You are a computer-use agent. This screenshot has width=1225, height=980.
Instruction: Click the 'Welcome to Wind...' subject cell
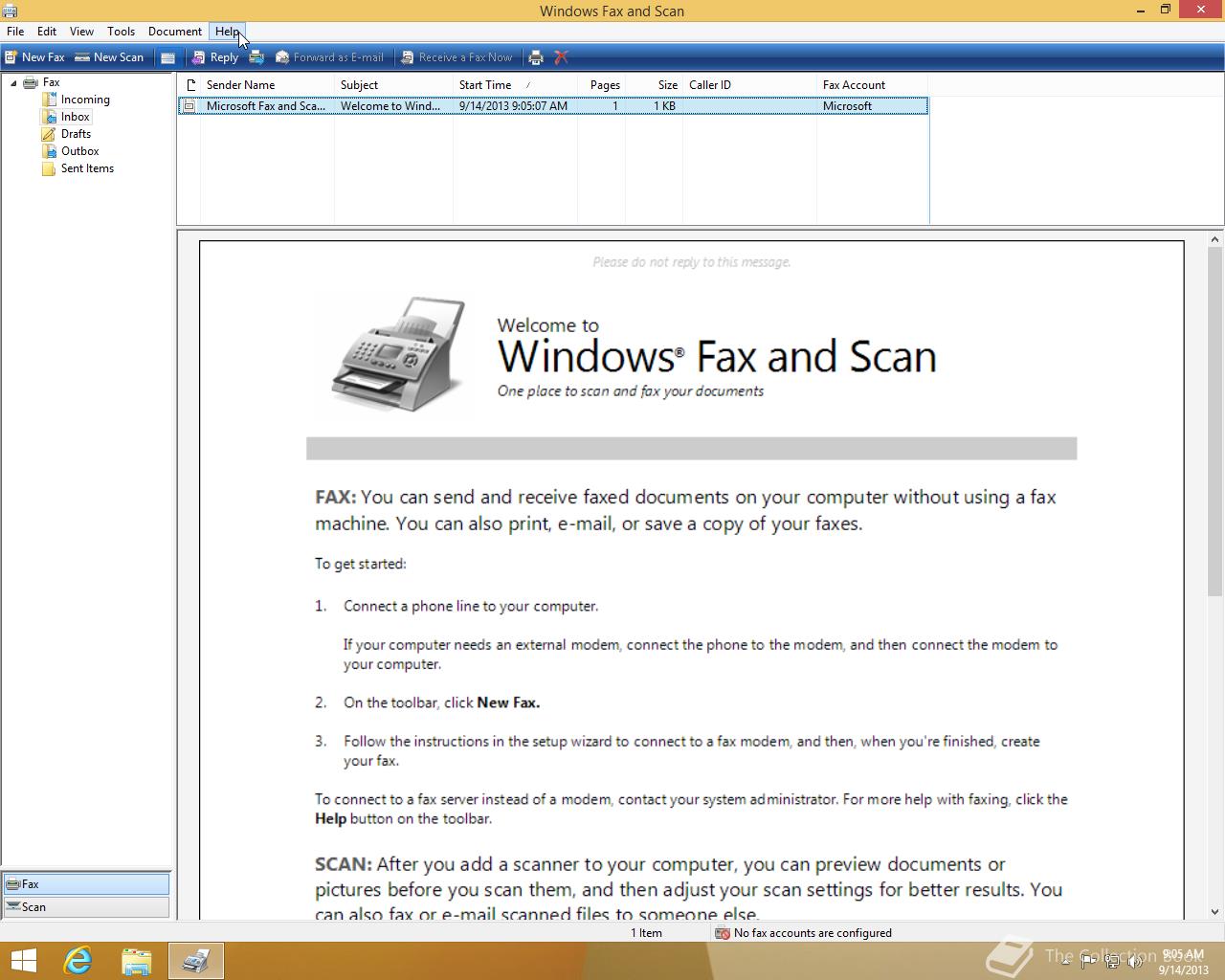(x=390, y=106)
